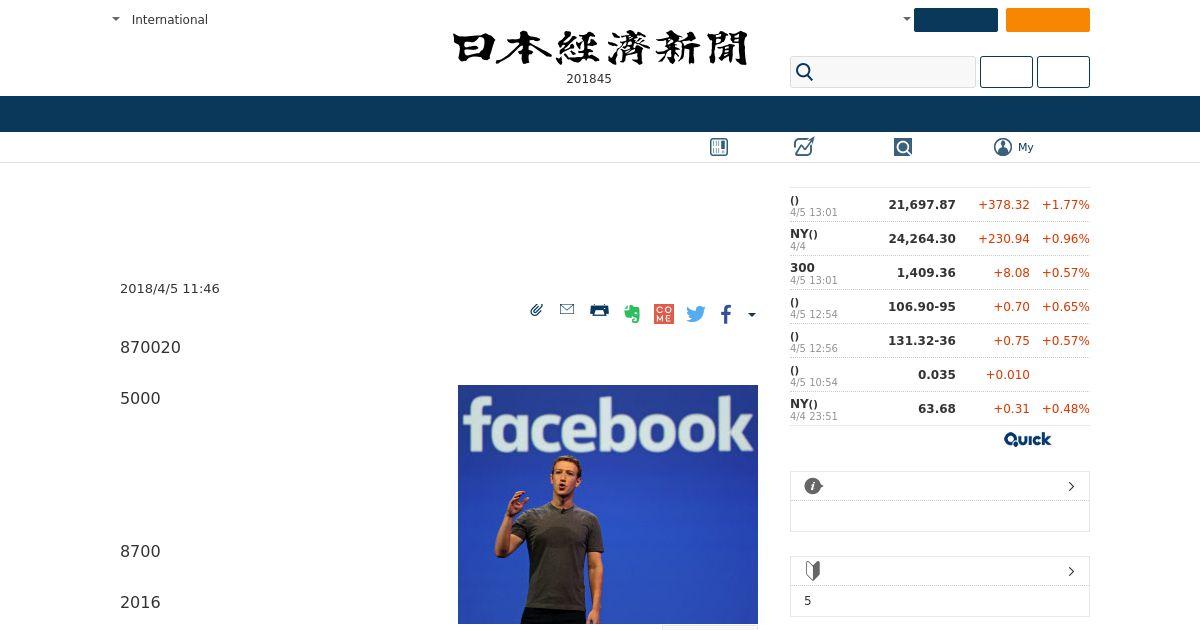Open the Facebook Zuckerberg article photo
Viewport: 1200px width, 630px height.
click(608, 504)
